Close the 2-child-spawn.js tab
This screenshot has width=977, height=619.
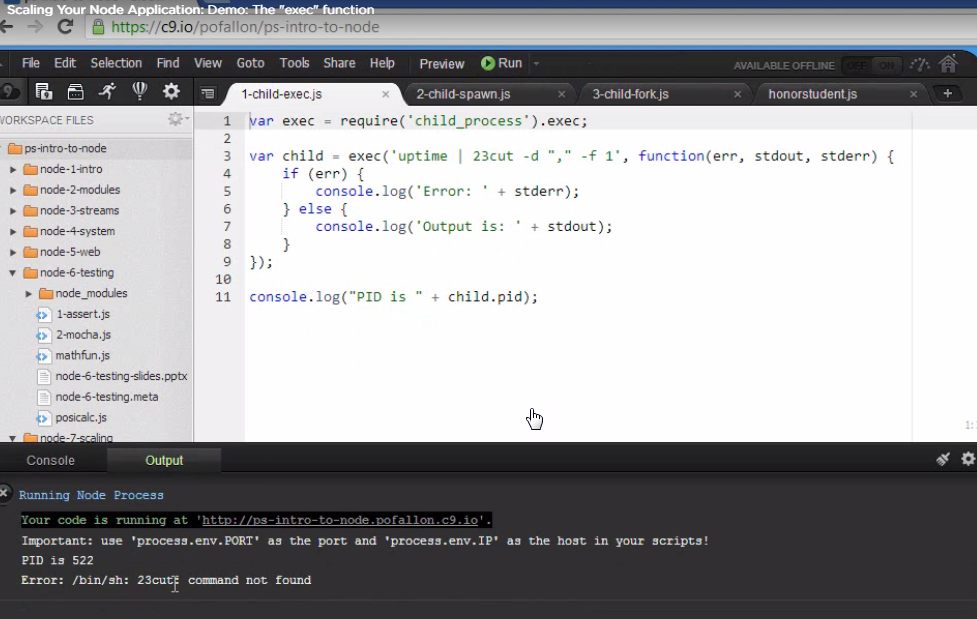[561, 94]
